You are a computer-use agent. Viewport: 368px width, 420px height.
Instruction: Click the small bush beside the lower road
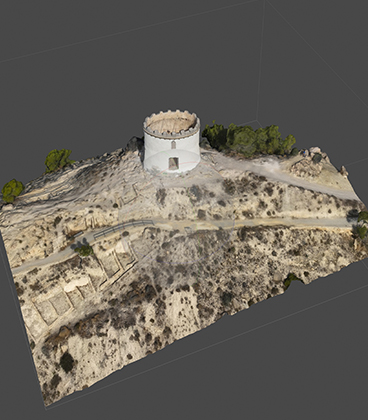pyautogui.click(x=84, y=250)
